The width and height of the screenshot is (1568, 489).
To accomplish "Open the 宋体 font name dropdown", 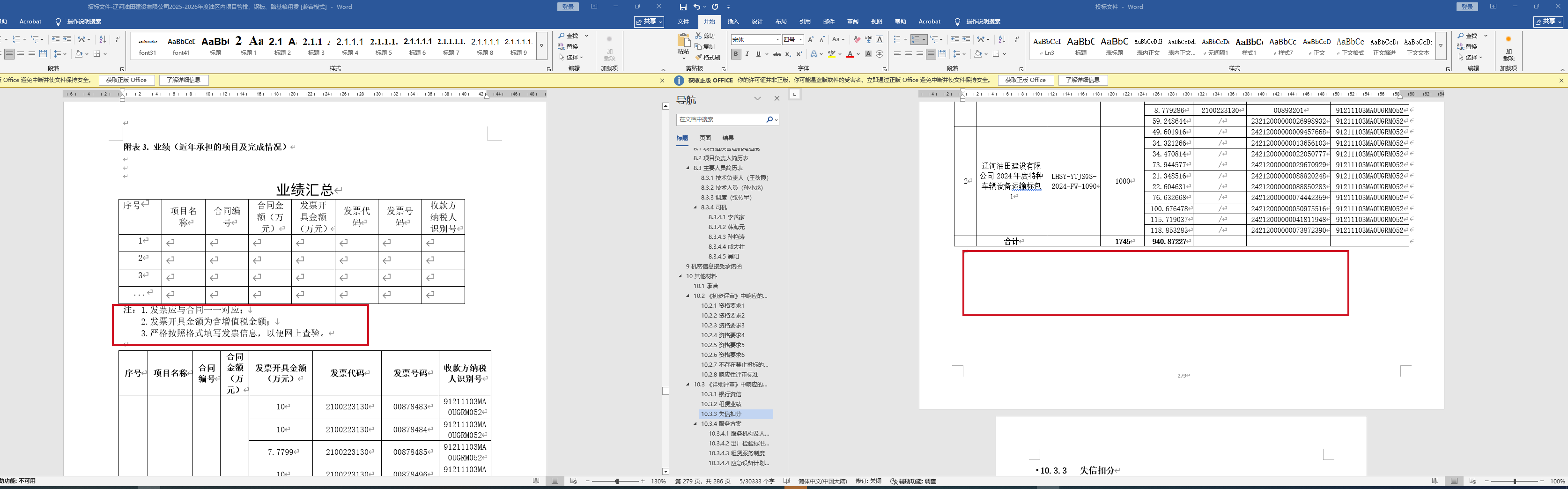I will coord(777,40).
